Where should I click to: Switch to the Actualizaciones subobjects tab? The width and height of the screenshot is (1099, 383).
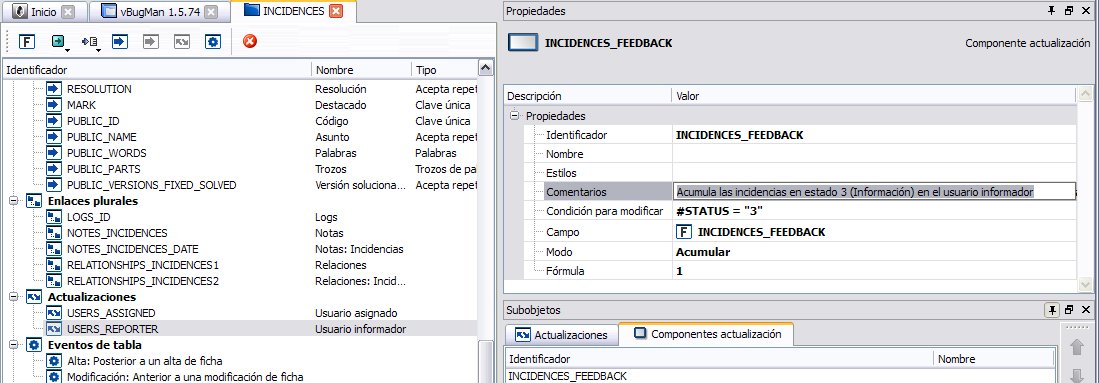(x=561, y=335)
